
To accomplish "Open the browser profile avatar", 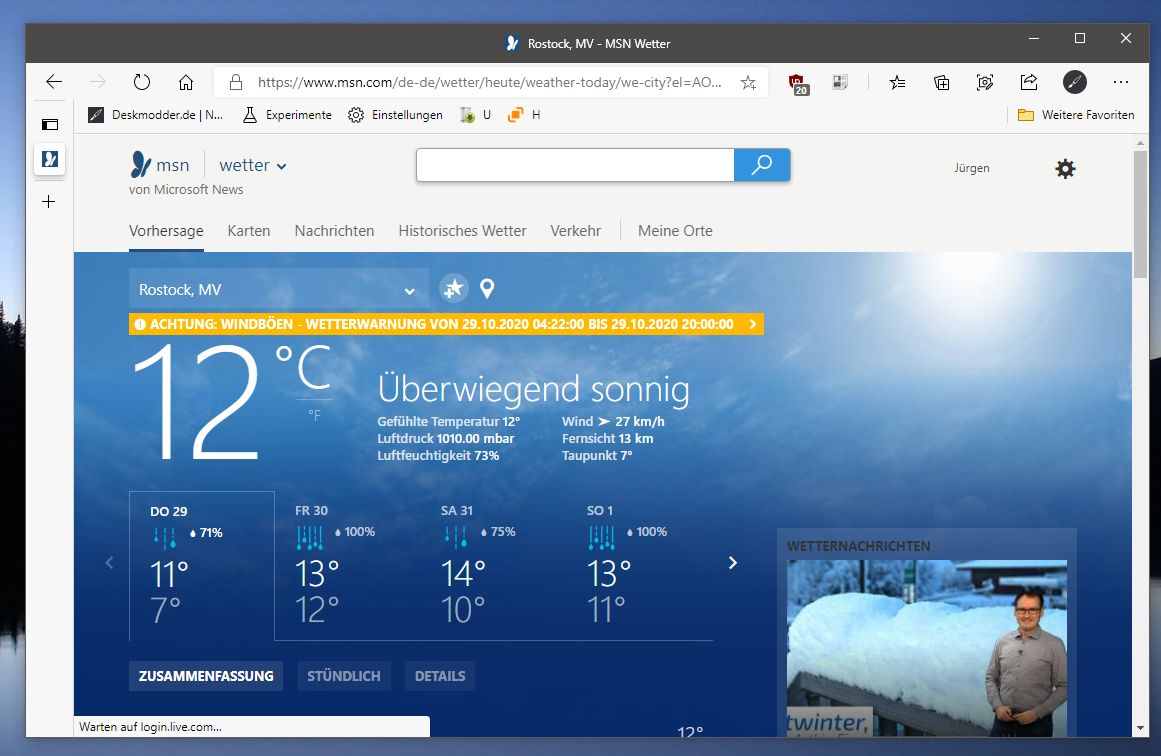I will [x=1074, y=82].
